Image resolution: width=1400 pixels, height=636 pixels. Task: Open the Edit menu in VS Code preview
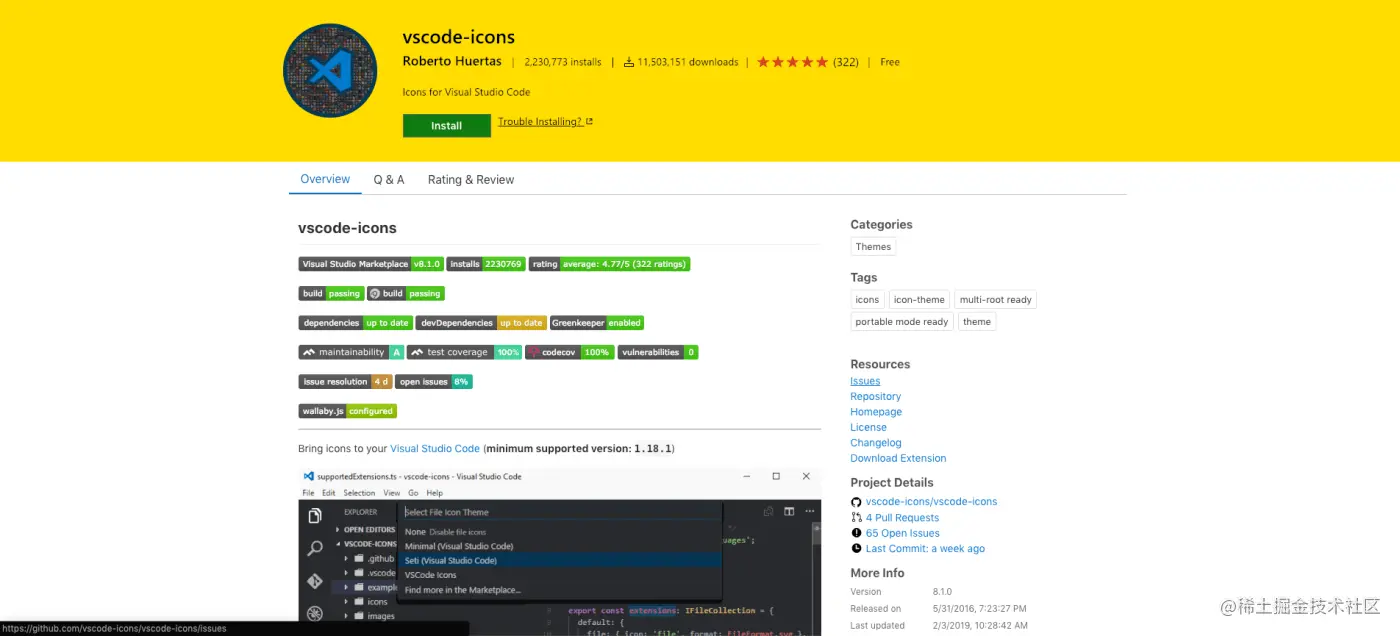329,493
